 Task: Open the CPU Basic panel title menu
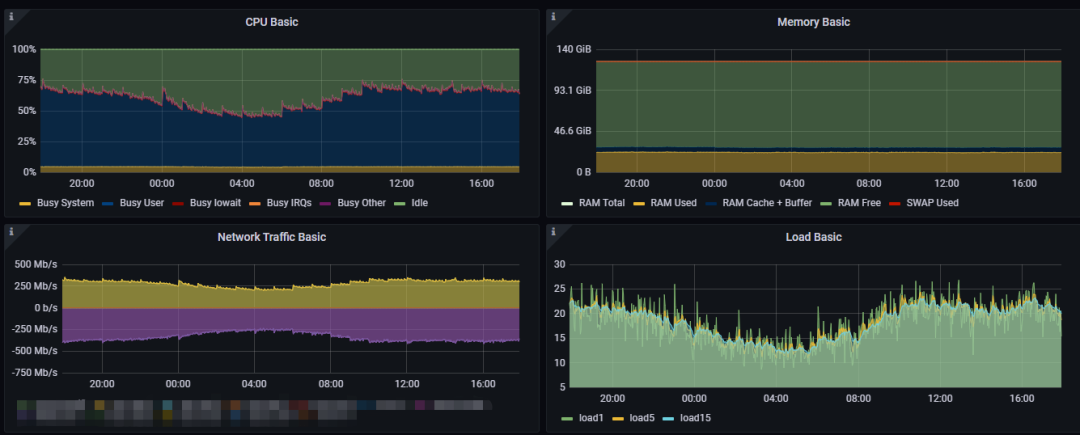tap(271, 22)
